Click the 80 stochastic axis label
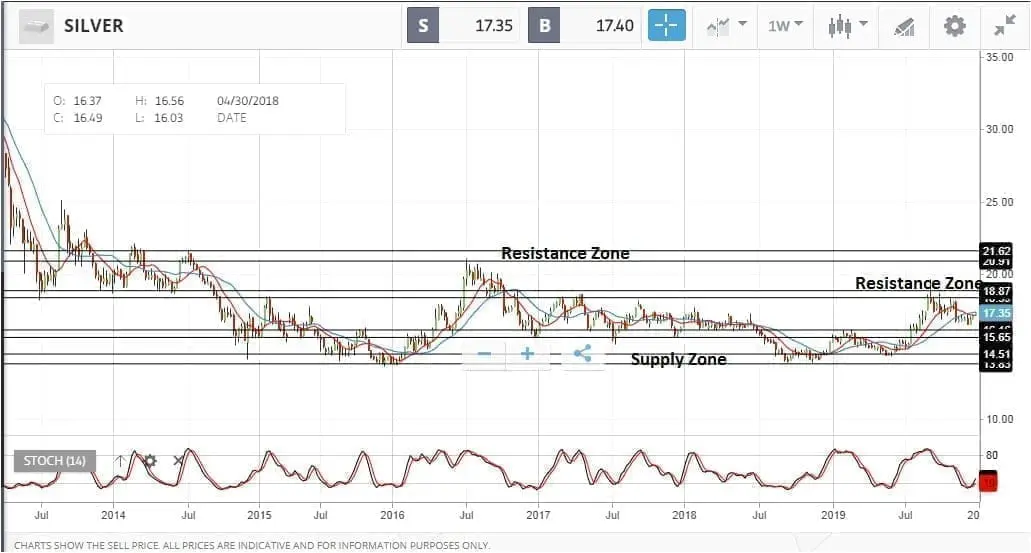Screen dimensions: 1031x553 (992, 455)
